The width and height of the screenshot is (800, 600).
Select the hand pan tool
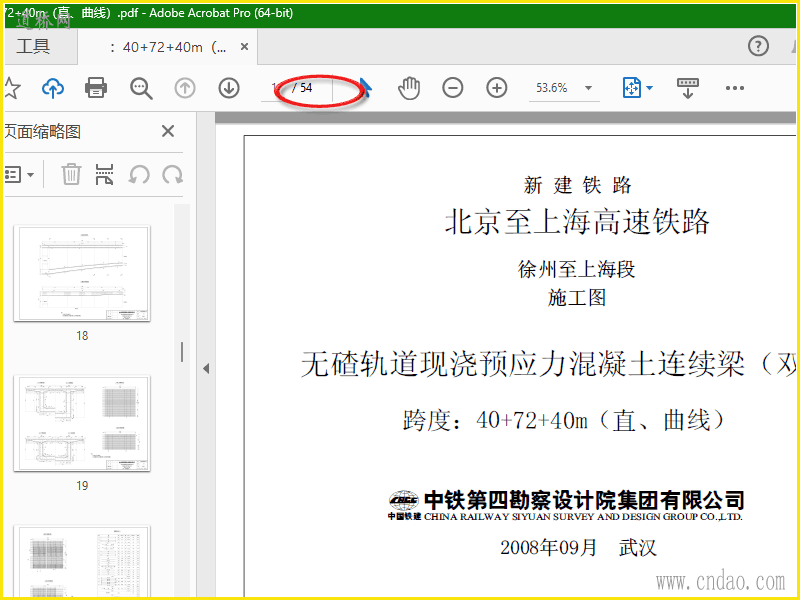[409, 88]
